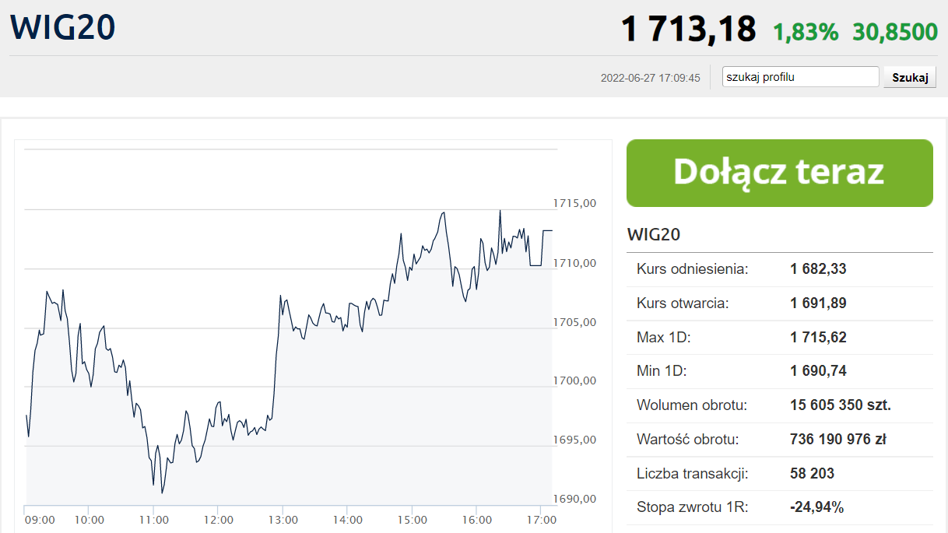Click the 15:00 time axis label
Screen dimensions: 948x533
click(412, 520)
